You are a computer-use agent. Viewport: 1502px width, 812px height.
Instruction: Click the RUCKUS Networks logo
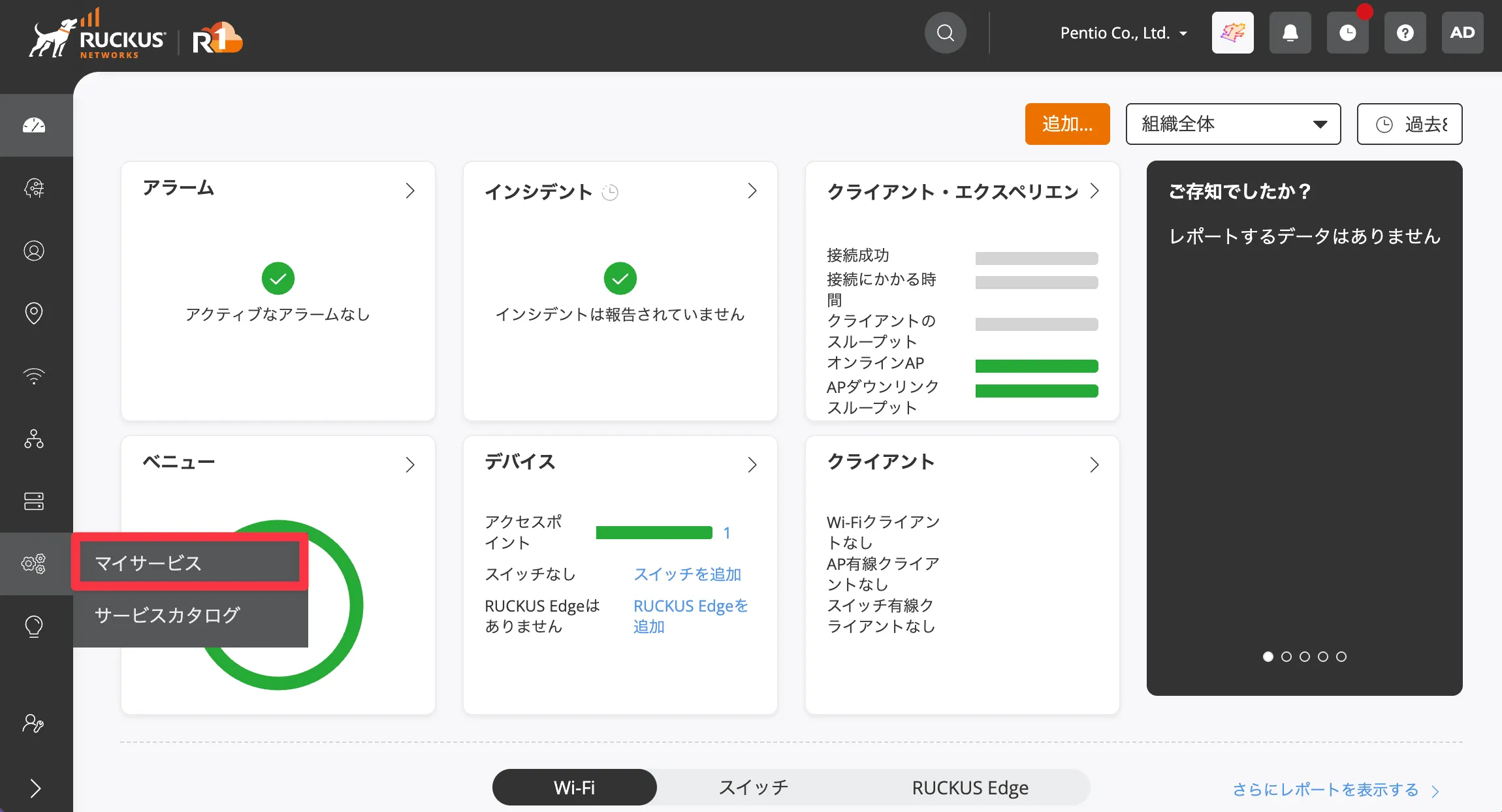(x=97, y=34)
